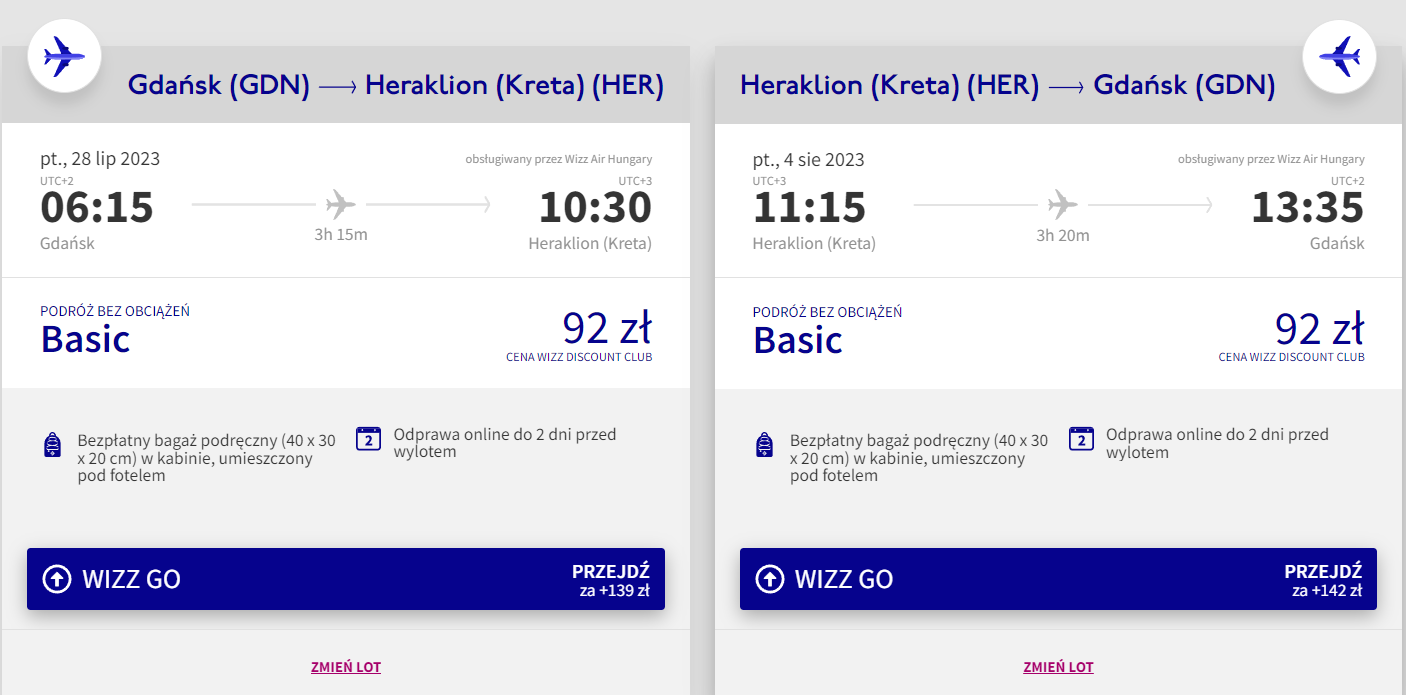The width and height of the screenshot is (1406, 695).
Task: Click the 92 zł price on the return flight
Action: point(1320,328)
